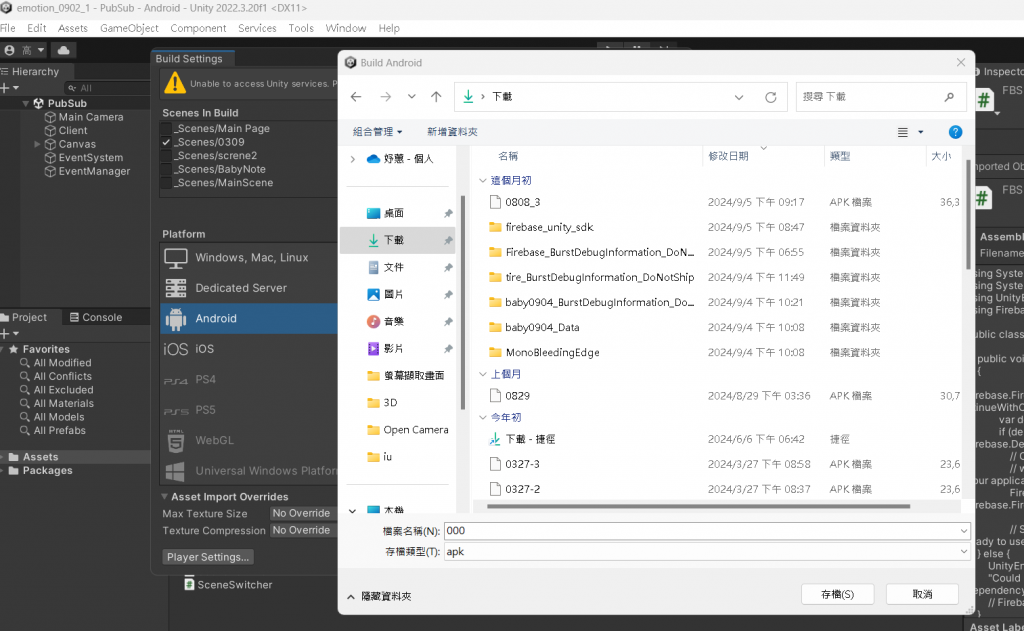Select the 0327-3 APK file
The height and width of the screenshot is (631, 1024).
pyautogui.click(x=522, y=464)
